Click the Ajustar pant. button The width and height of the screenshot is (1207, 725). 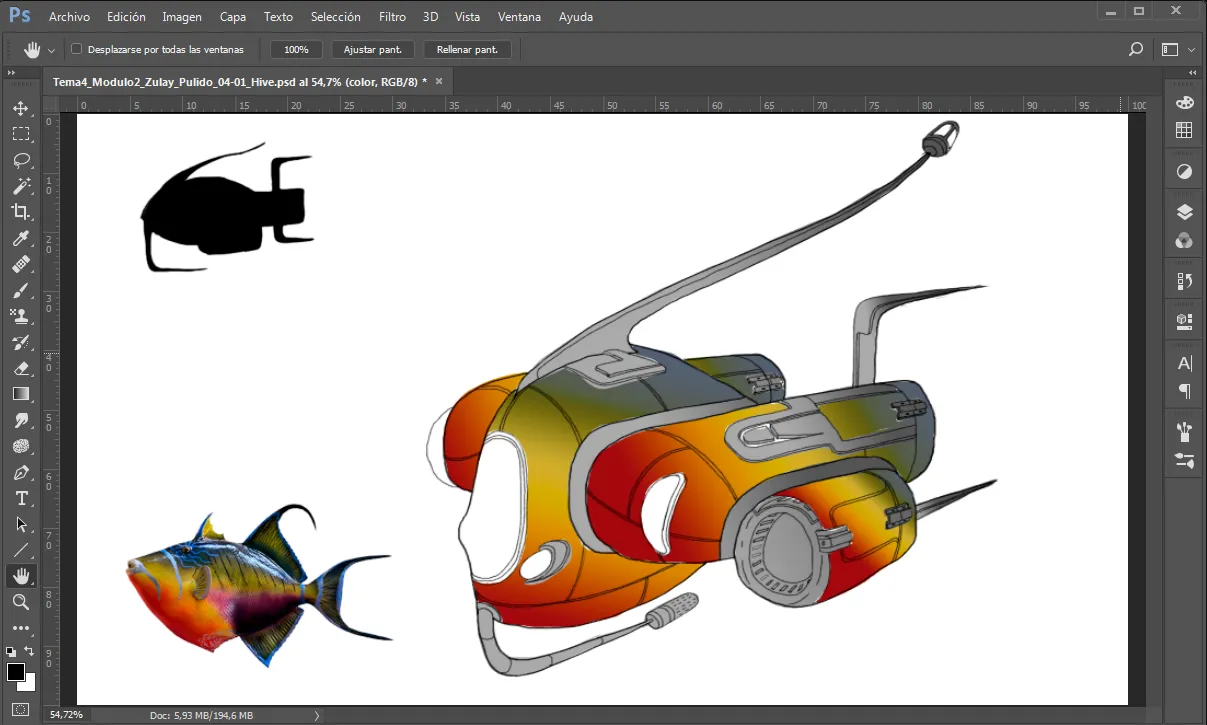pos(373,49)
